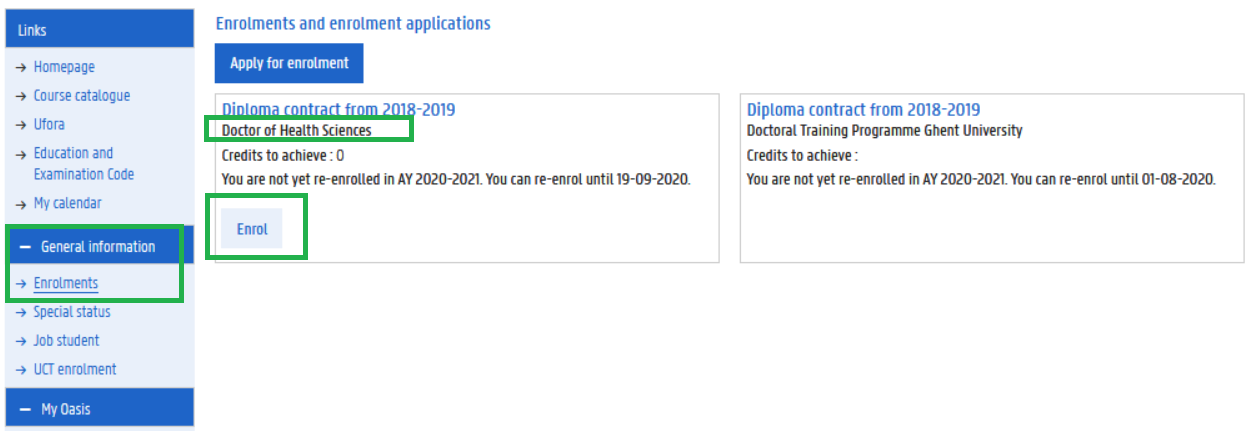Open the Course catalogue link
The image size is (1254, 431).
pos(82,96)
